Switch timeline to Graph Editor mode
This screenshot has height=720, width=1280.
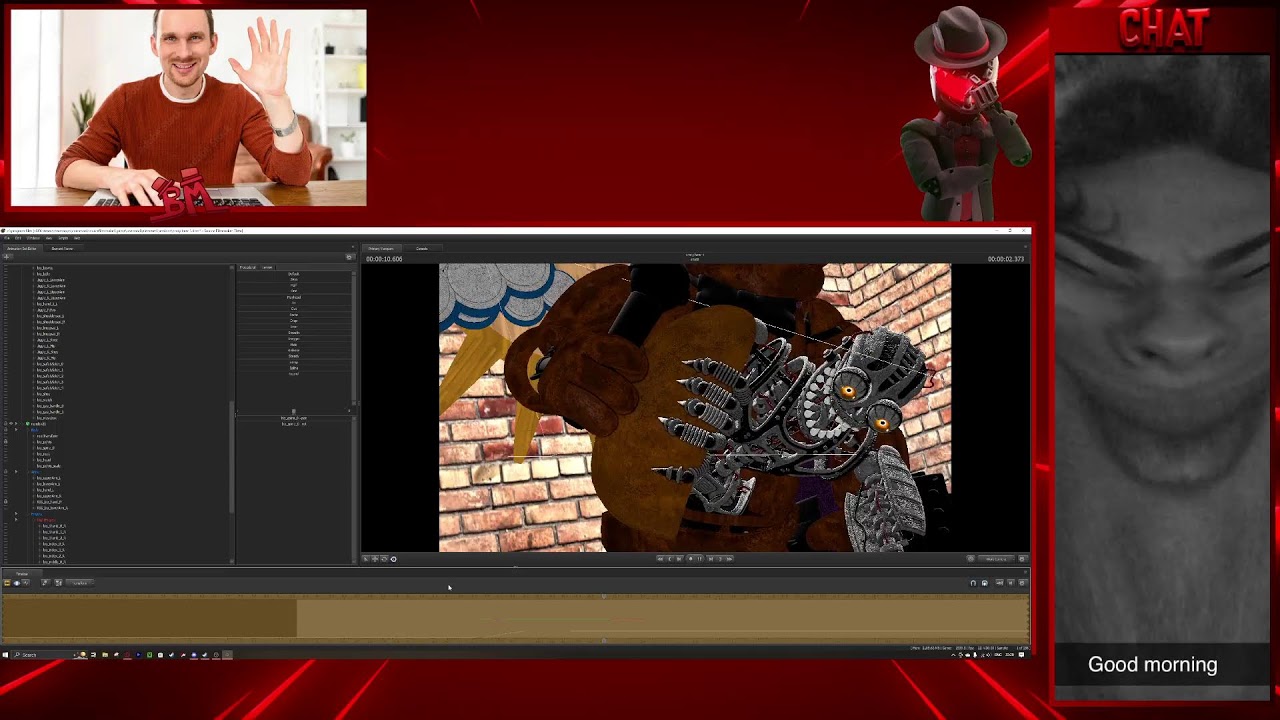(x=26, y=582)
